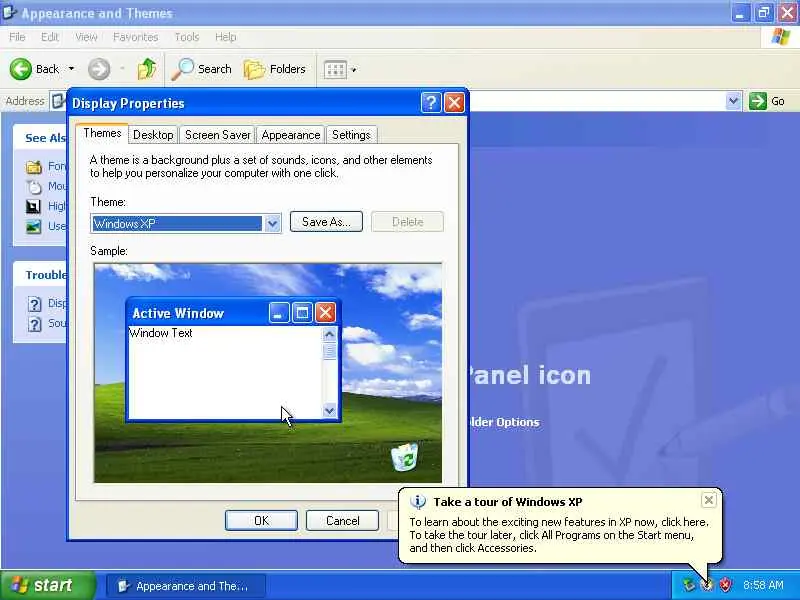Open the Favorites menu
Viewport: 800px width, 600px height.
point(135,37)
